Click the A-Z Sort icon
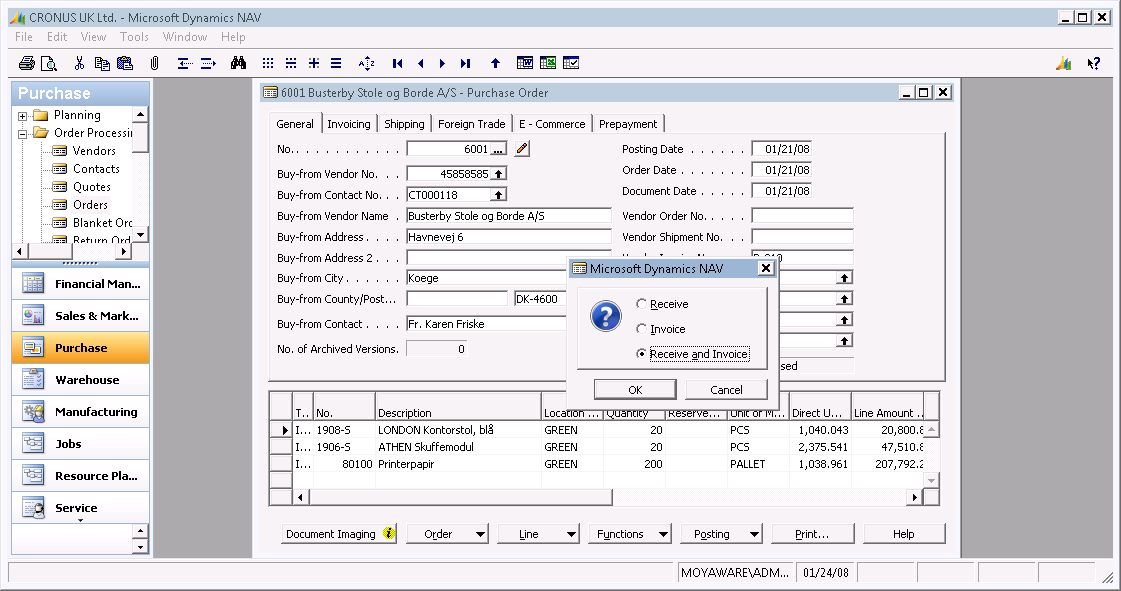This screenshot has height=591, width=1121. coord(367,64)
